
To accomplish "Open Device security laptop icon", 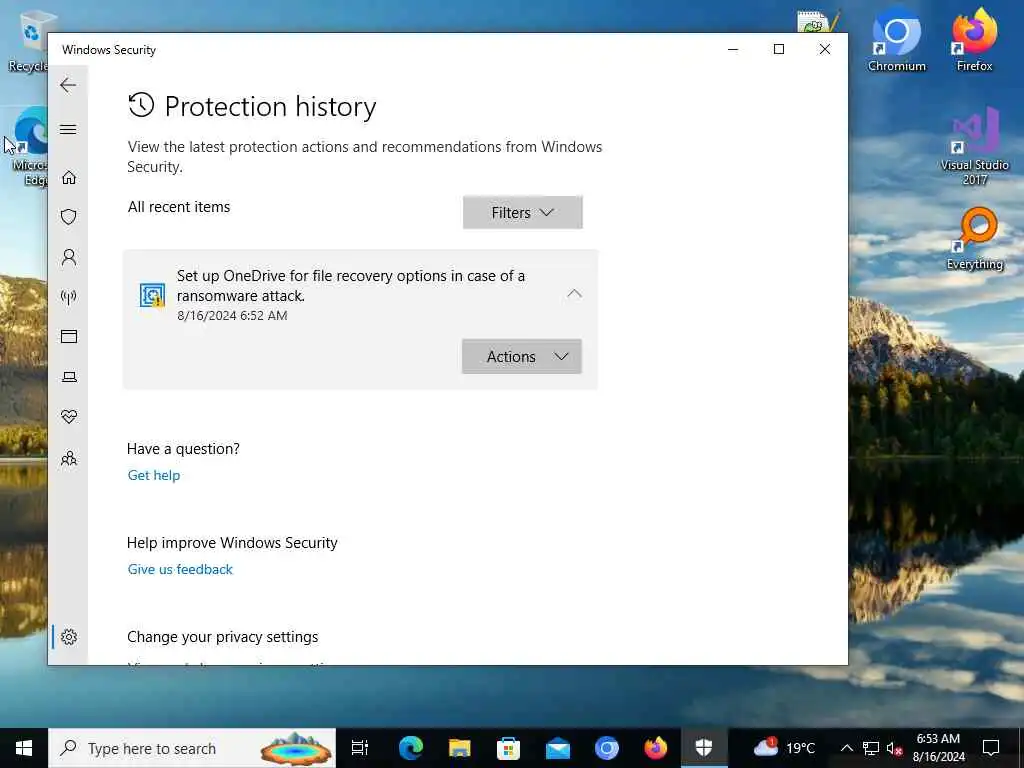I will (69, 377).
